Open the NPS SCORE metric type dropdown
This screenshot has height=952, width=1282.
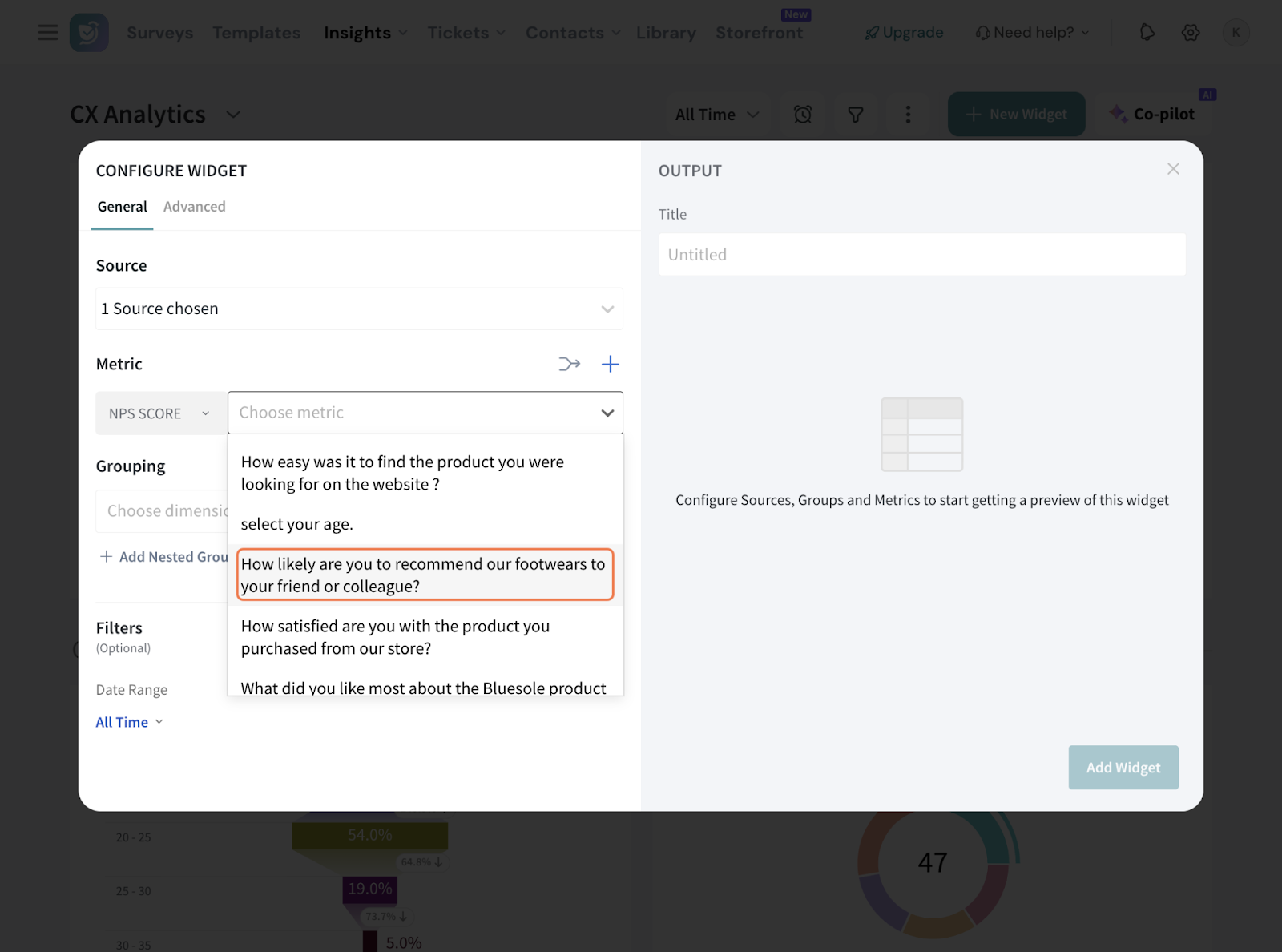tap(160, 413)
